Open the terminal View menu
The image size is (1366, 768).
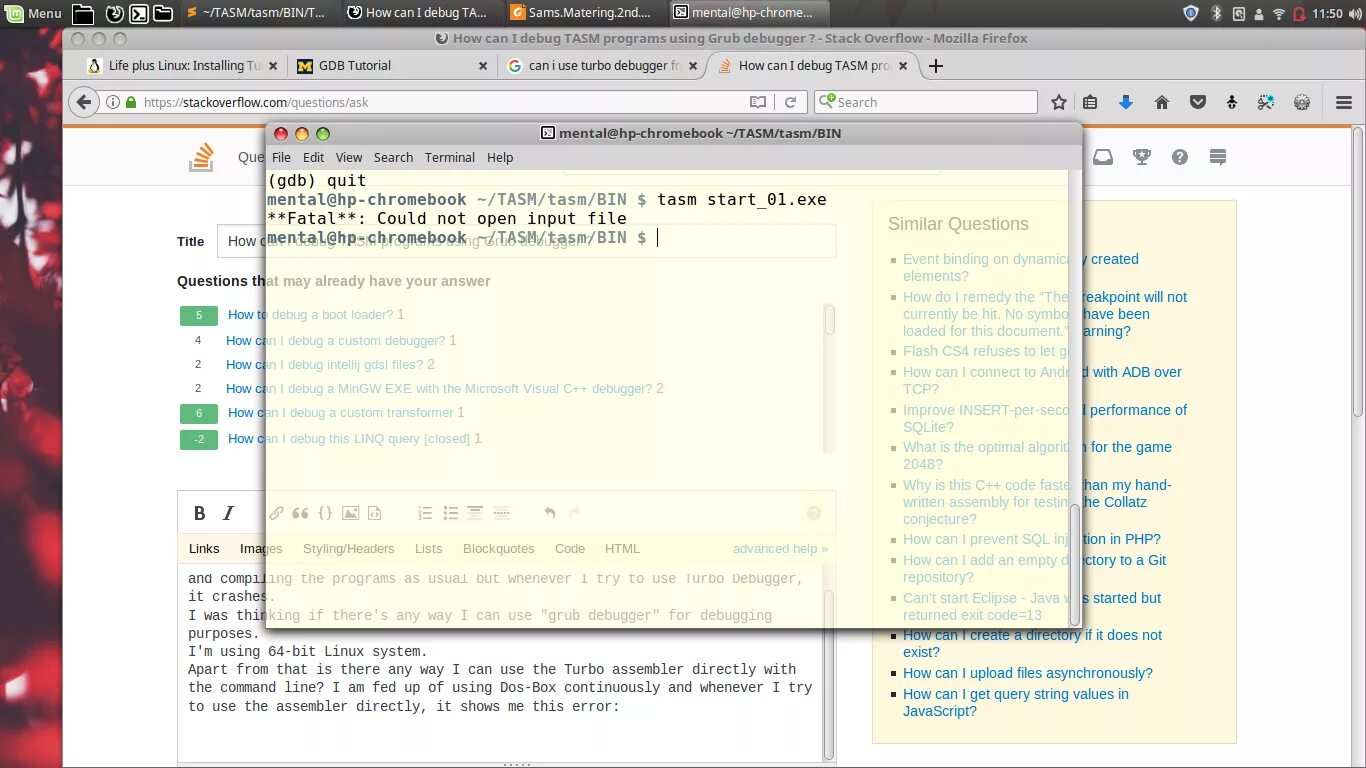[349, 157]
